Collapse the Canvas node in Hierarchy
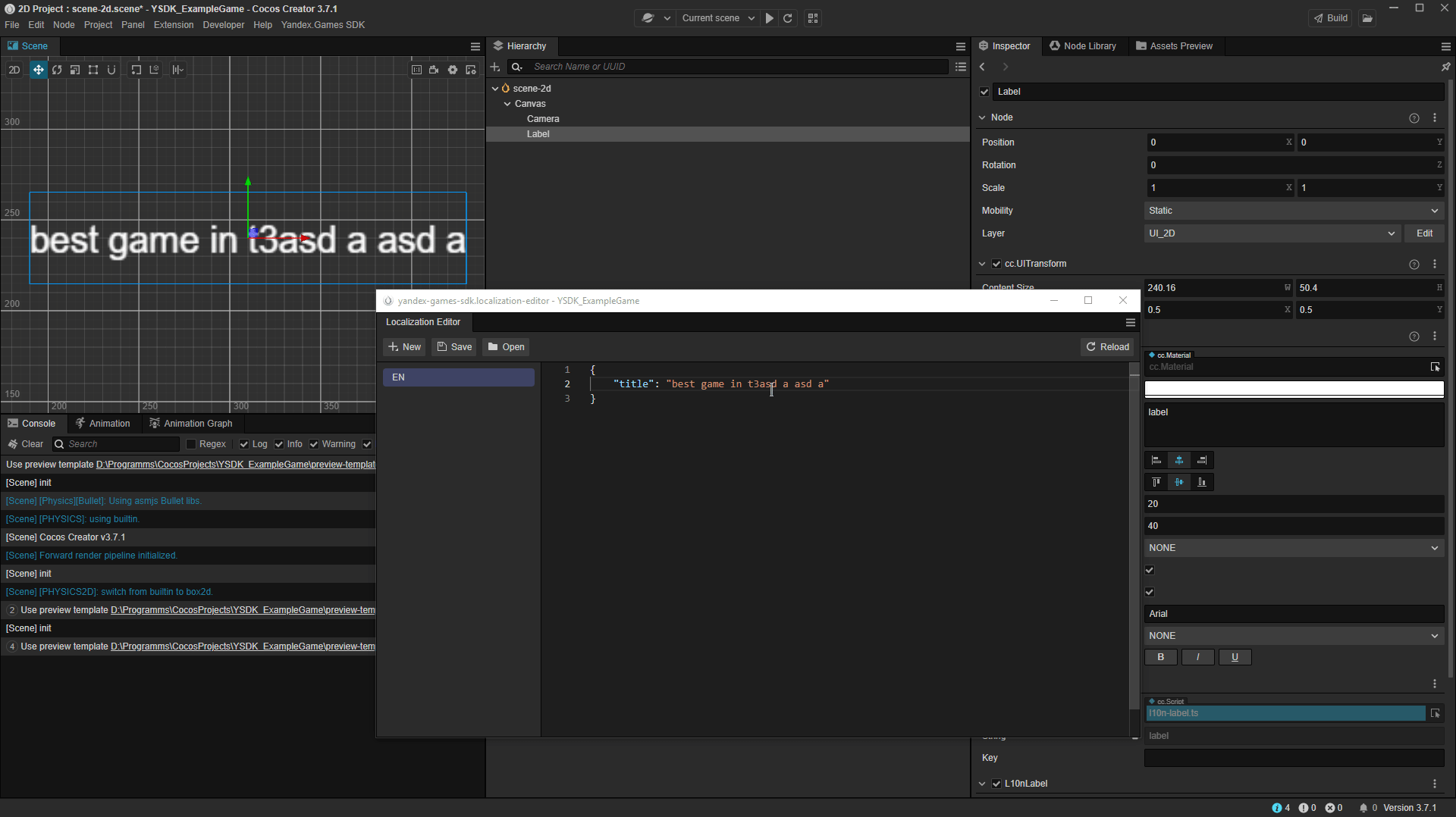Screen dimensions: 1456x817 click(507, 104)
